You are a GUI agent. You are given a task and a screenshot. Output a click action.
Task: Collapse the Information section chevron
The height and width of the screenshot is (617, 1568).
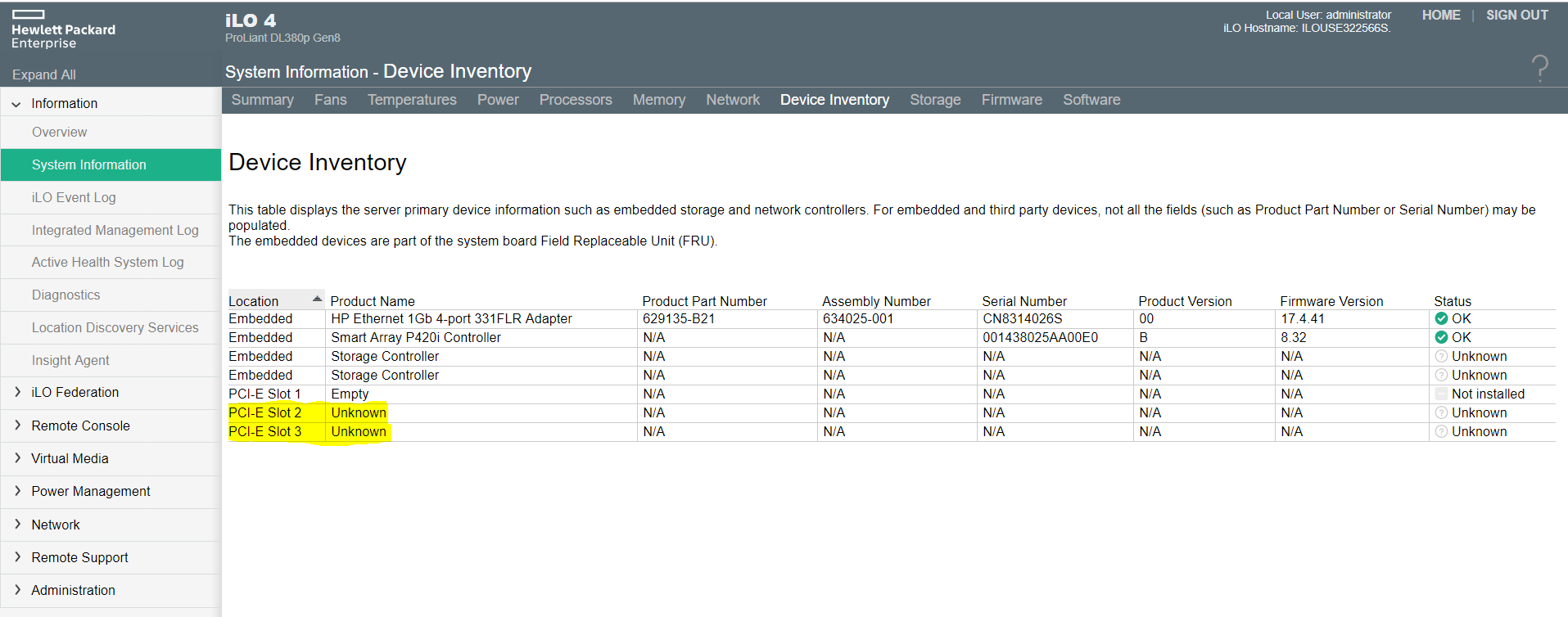coord(16,104)
